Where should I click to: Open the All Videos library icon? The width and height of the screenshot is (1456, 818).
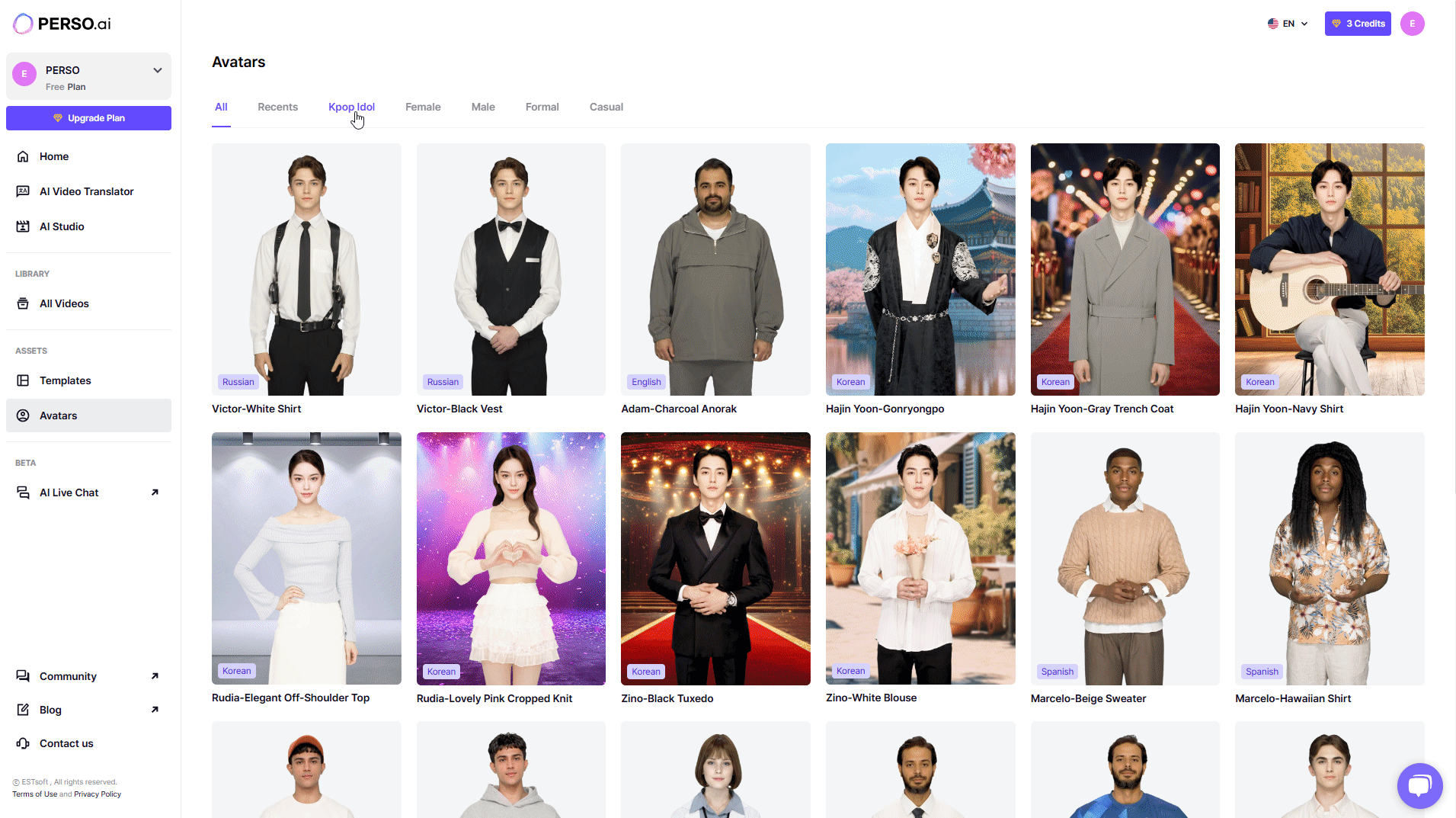point(23,303)
